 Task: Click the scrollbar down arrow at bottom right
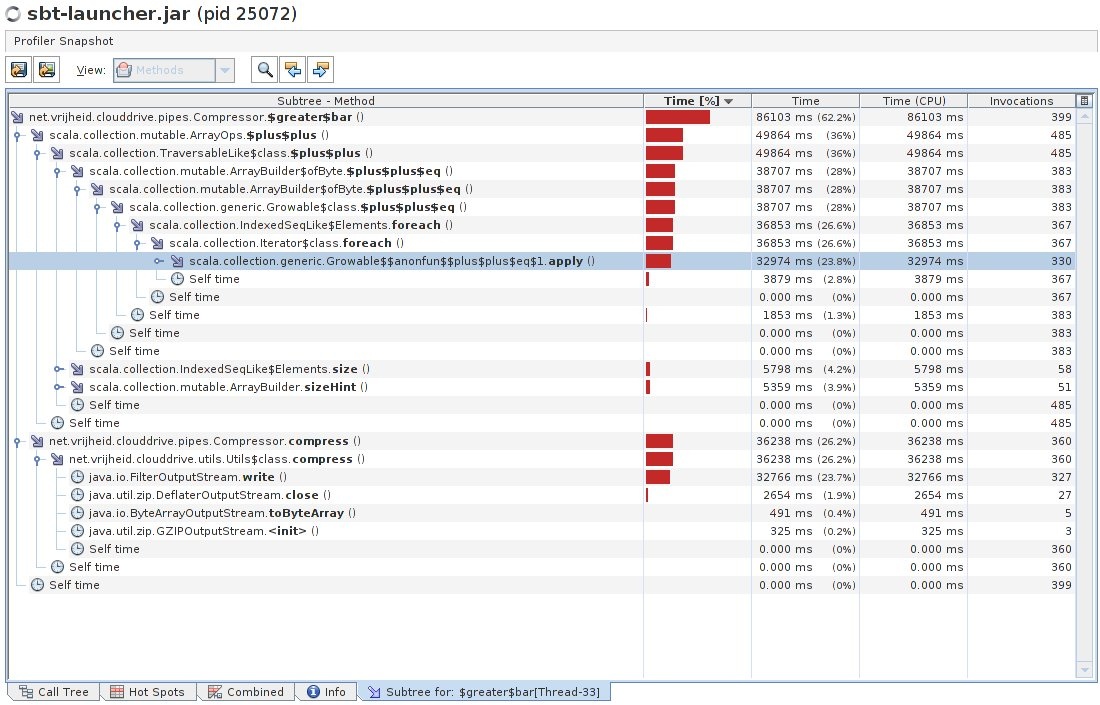coord(1084,669)
